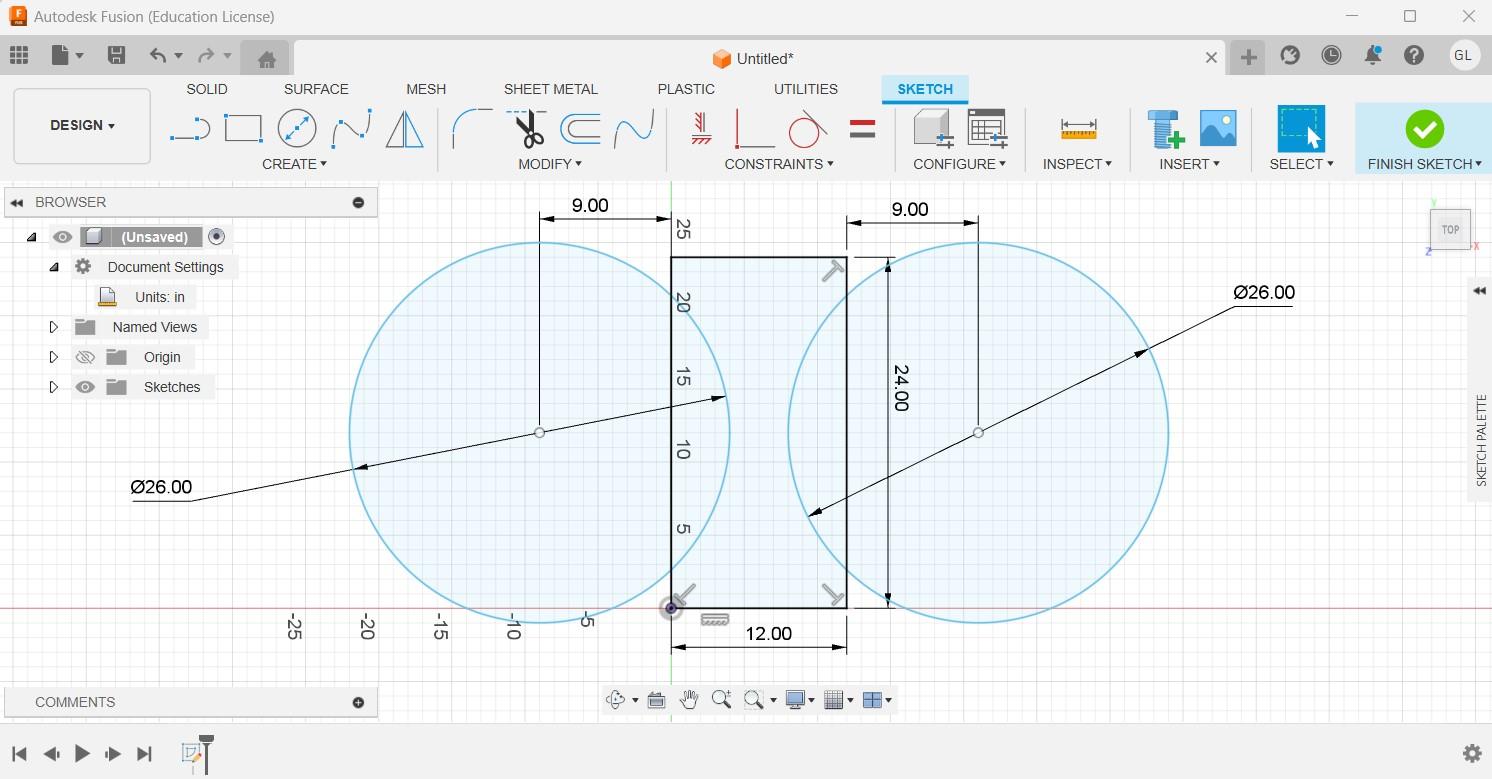Select the Measure tool
The width and height of the screenshot is (1492, 779).
click(x=1078, y=129)
